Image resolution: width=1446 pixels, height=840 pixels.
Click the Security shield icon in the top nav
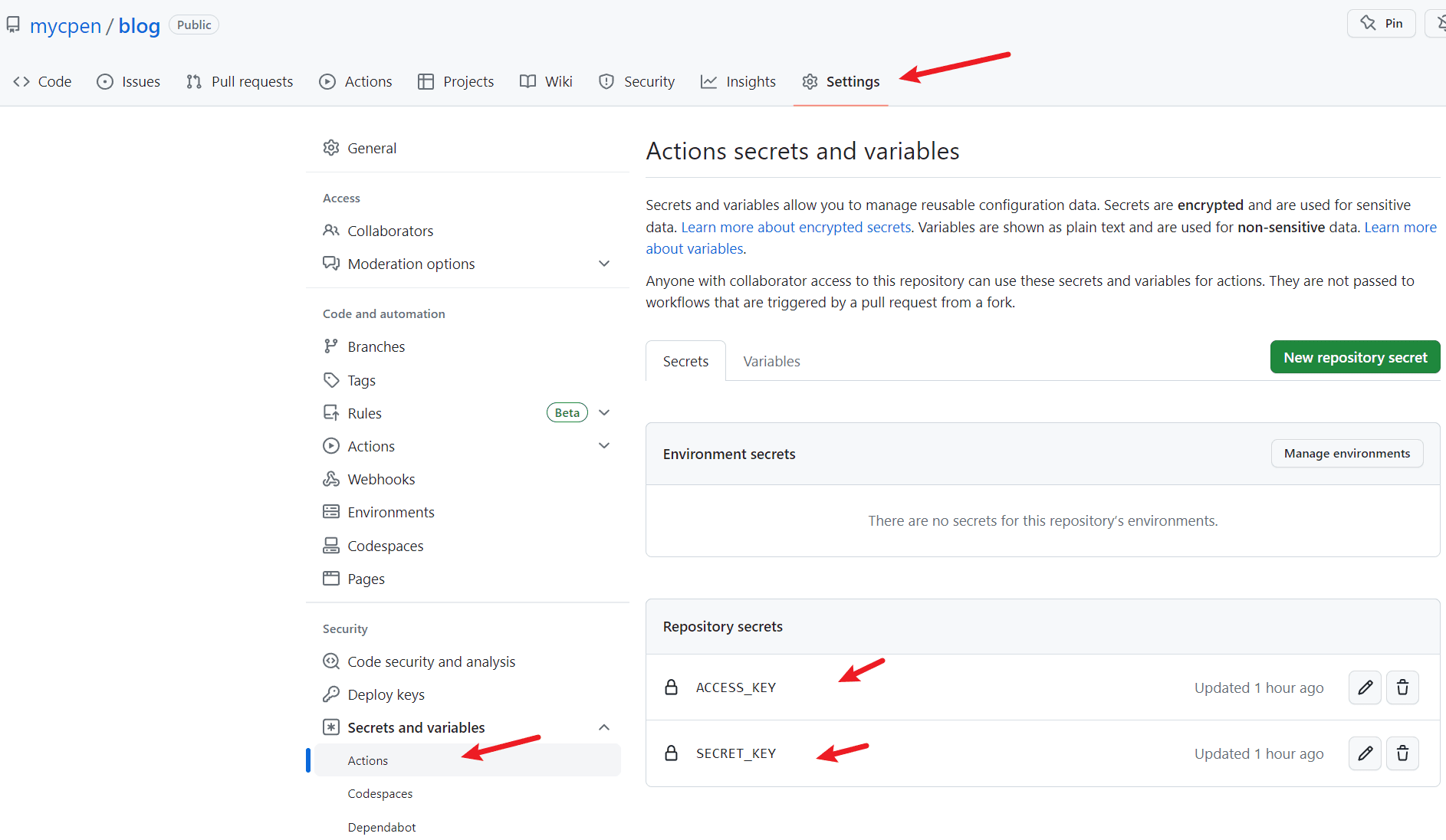tap(606, 81)
